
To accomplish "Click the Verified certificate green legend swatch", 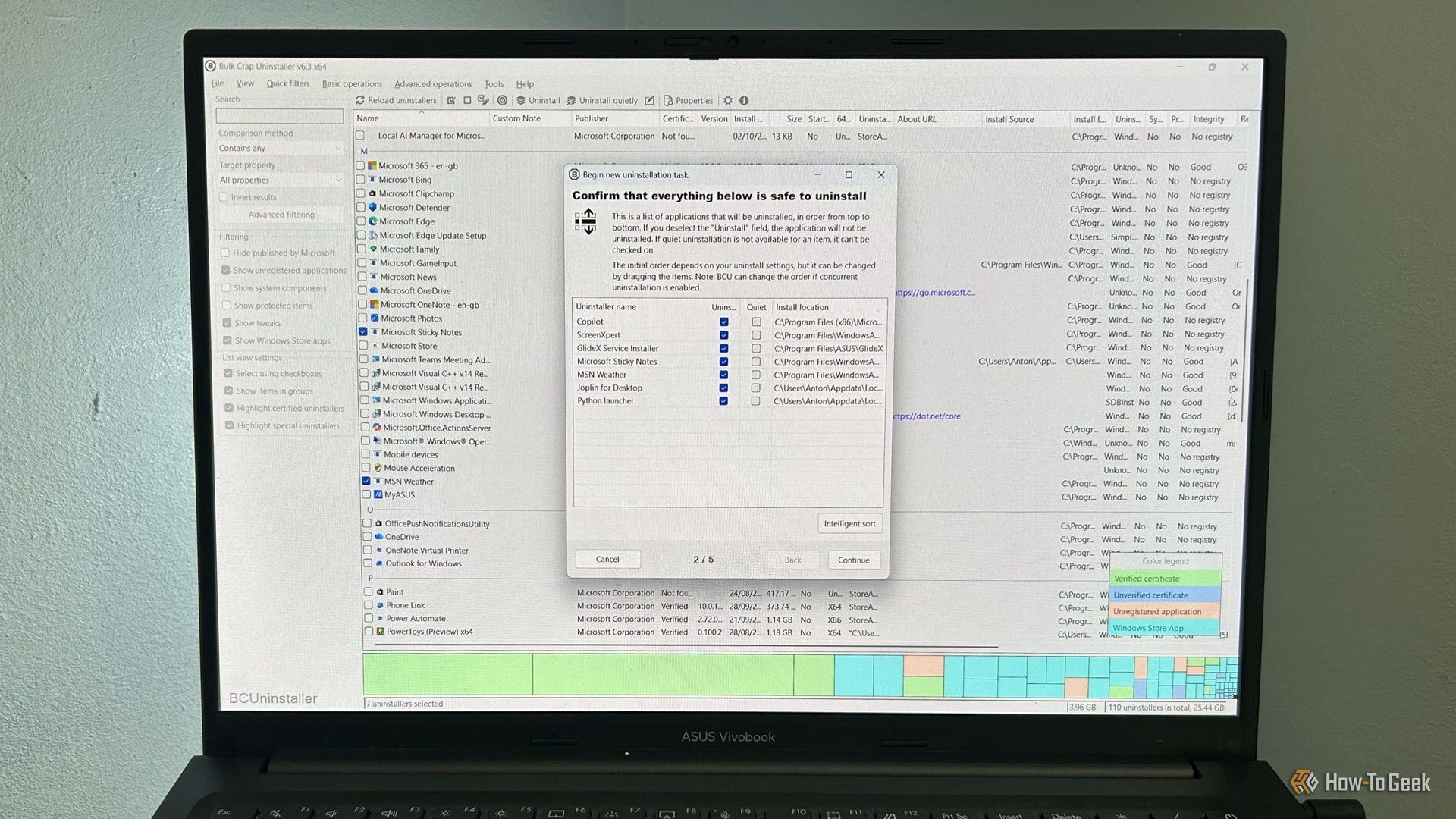I will pyautogui.click(x=1165, y=578).
